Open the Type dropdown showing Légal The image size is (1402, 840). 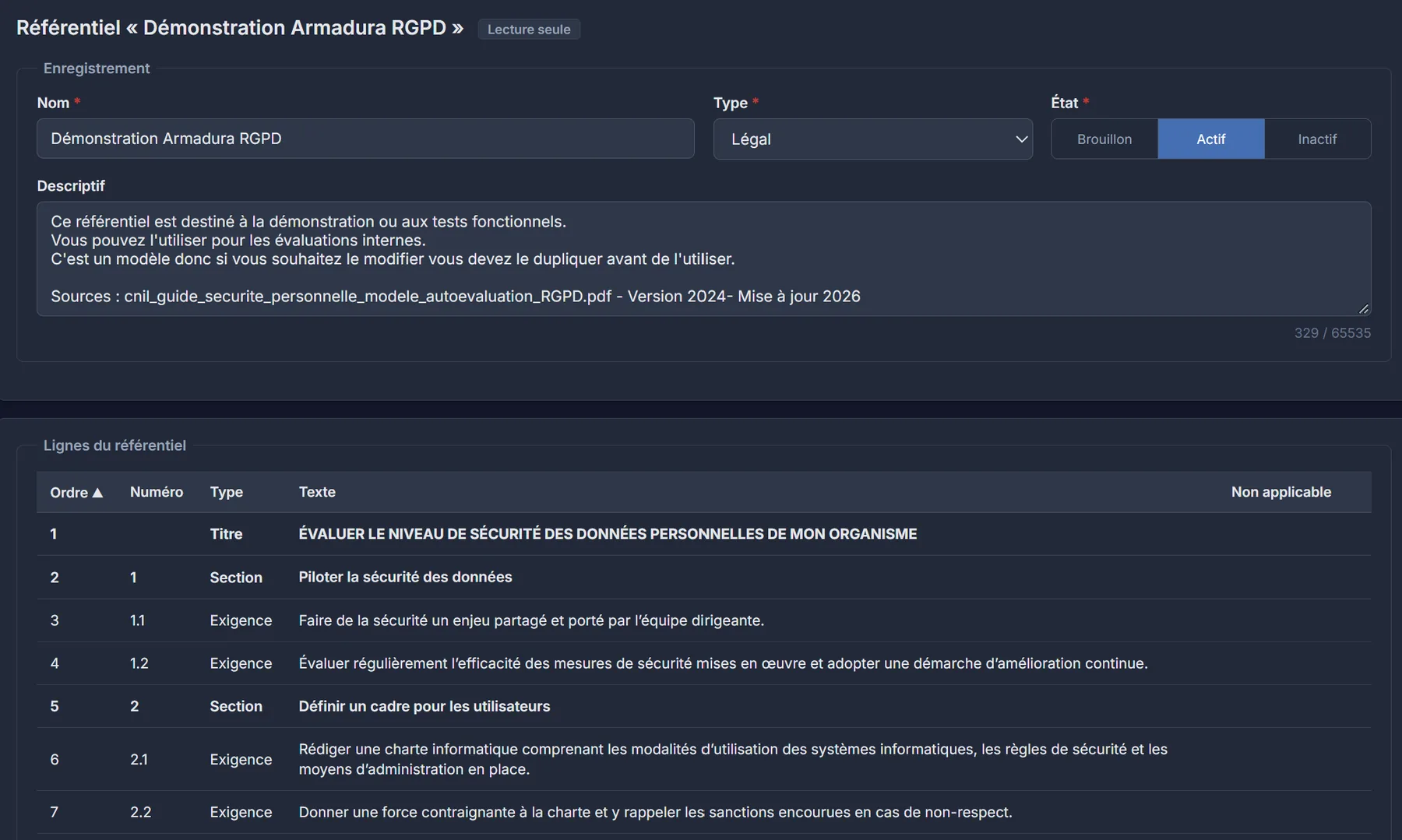pos(873,139)
